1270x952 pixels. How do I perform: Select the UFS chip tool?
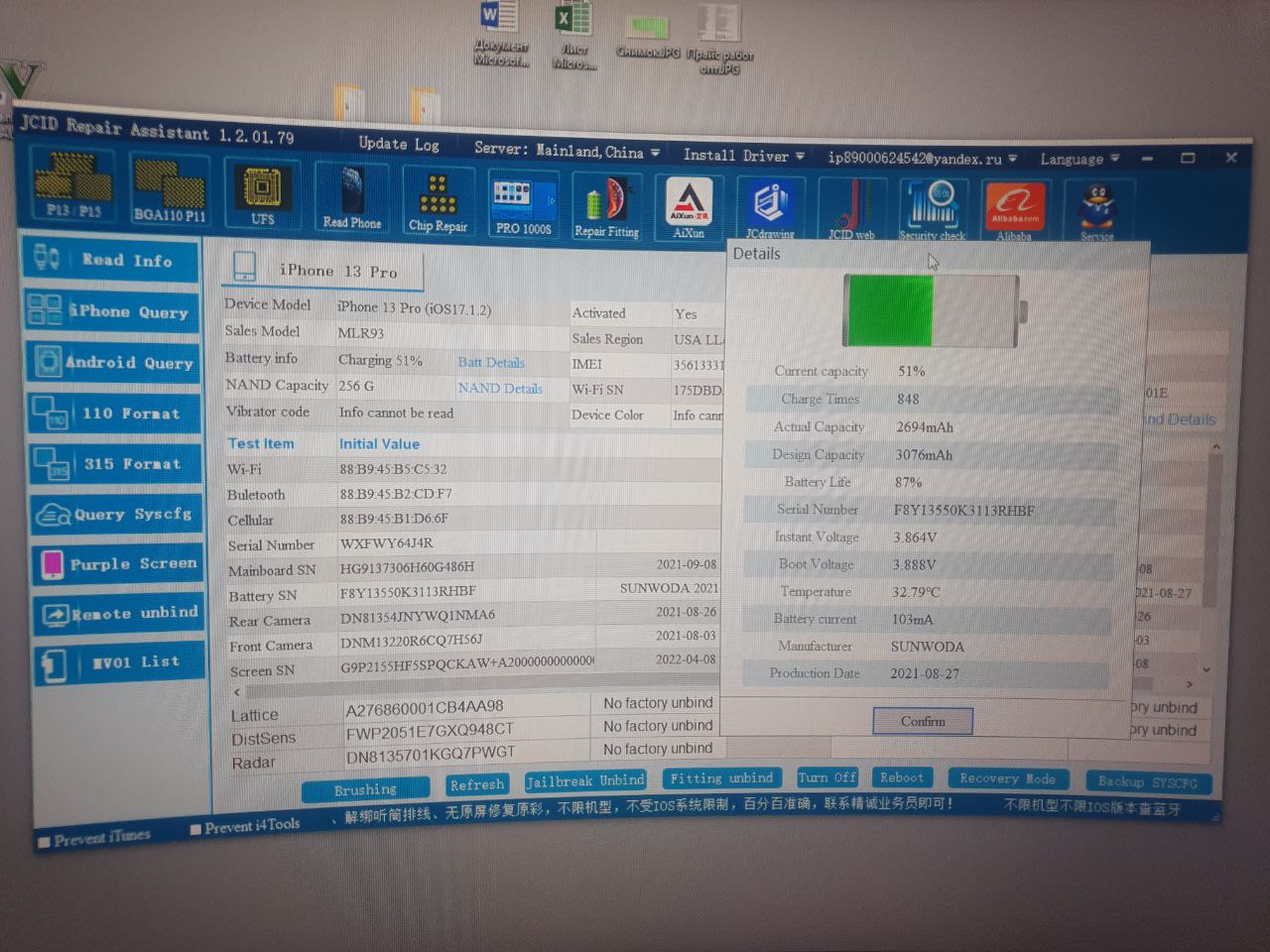click(x=262, y=194)
